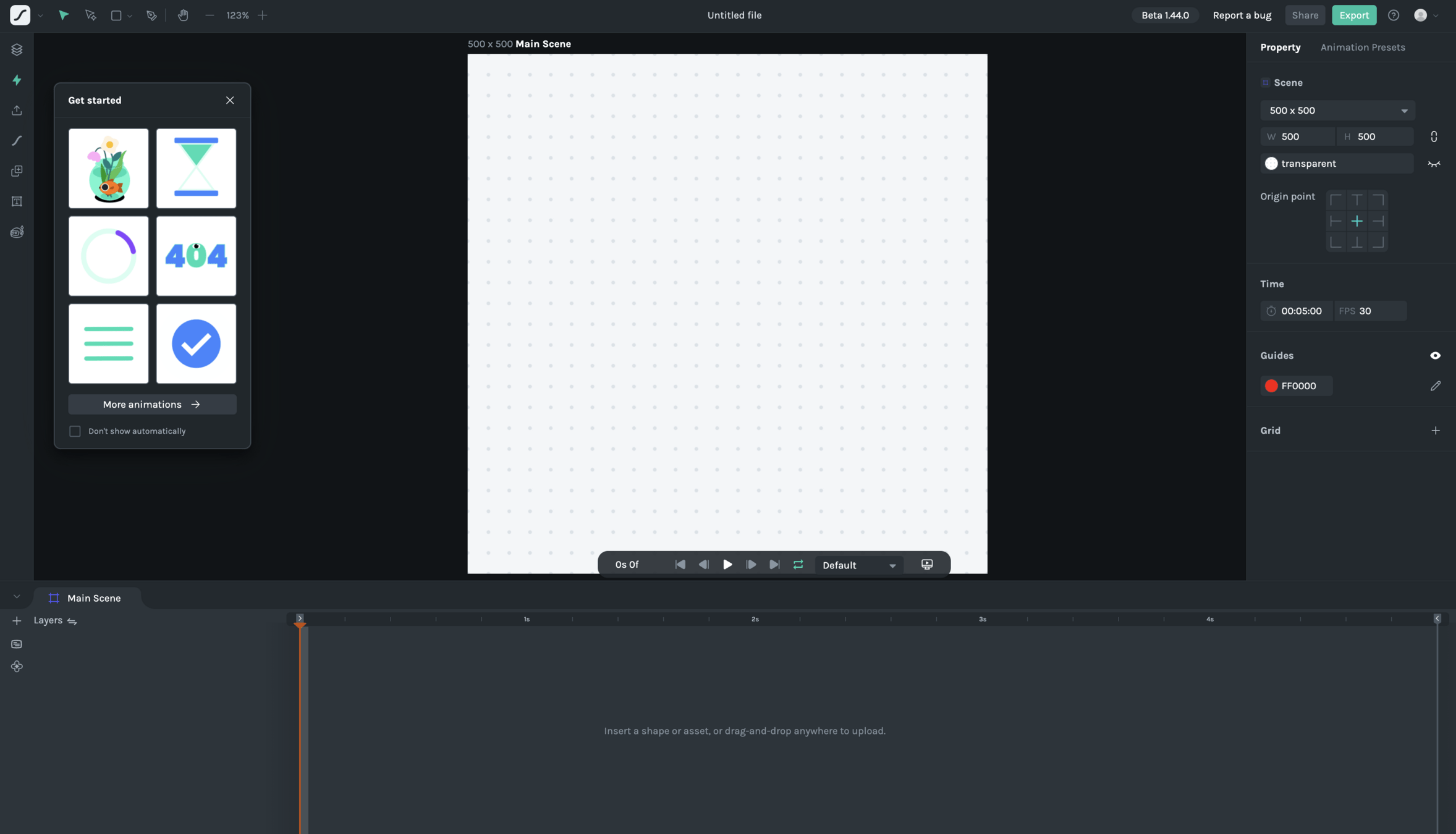Switch to Animation Presets tab
Screen dimensions: 1456x834
1362,48
